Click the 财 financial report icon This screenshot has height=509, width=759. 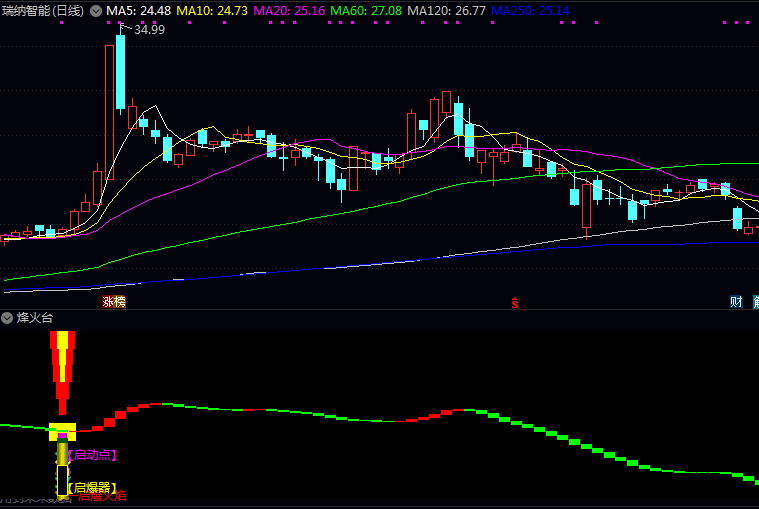click(735, 301)
